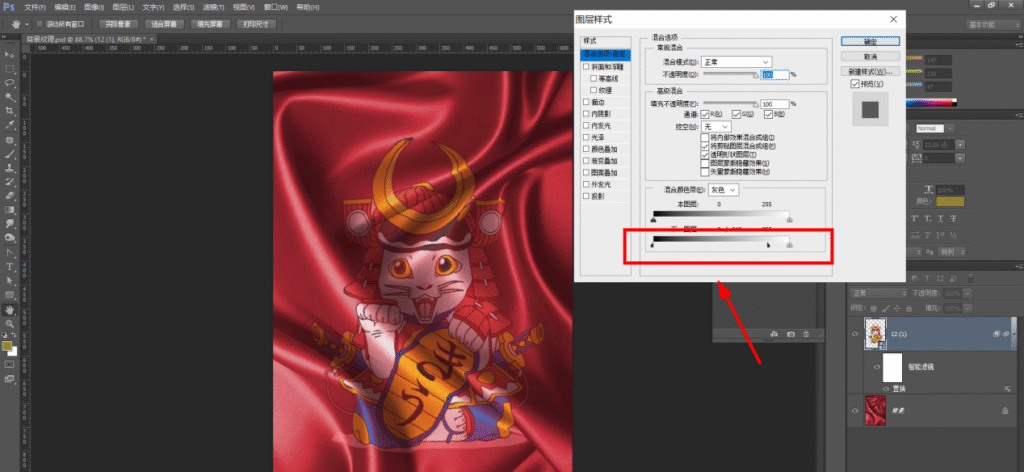
Task: Toggle the G channel checkbox
Action: pos(737,114)
